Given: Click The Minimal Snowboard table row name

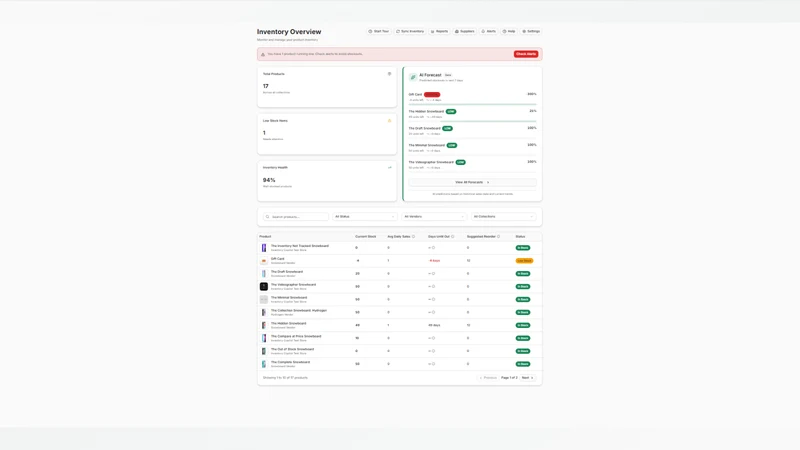Looking at the screenshot, I should (x=289, y=297).
